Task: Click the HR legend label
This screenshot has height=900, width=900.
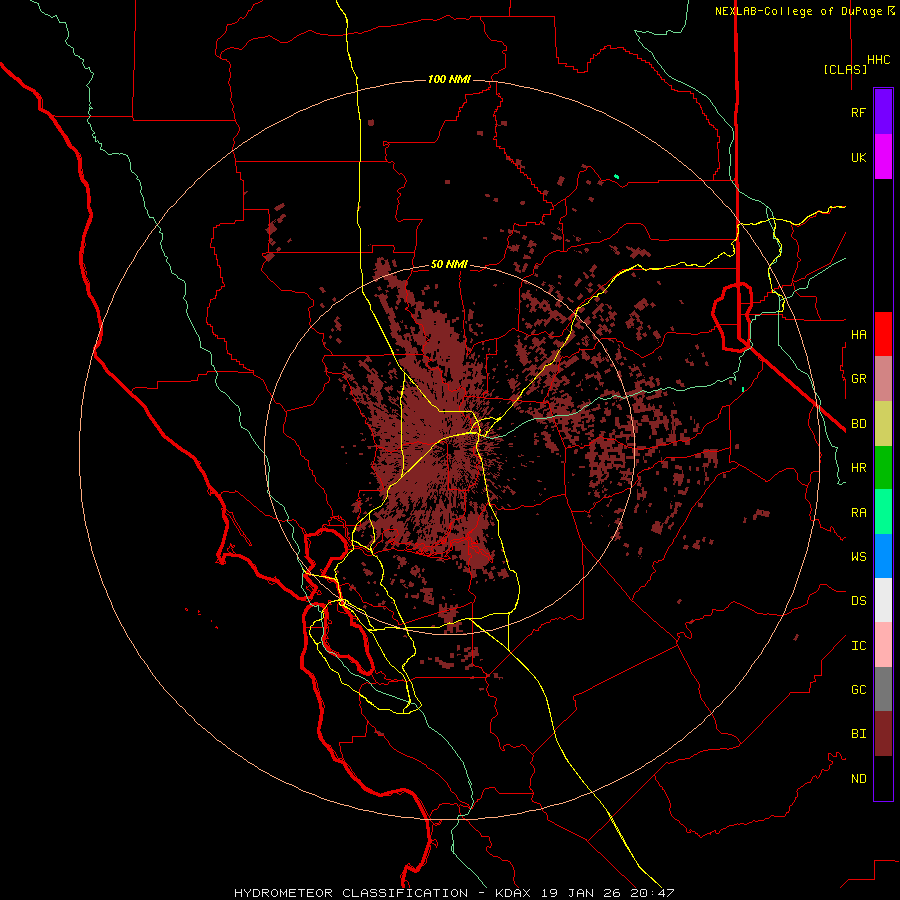Action: (858, 468)
